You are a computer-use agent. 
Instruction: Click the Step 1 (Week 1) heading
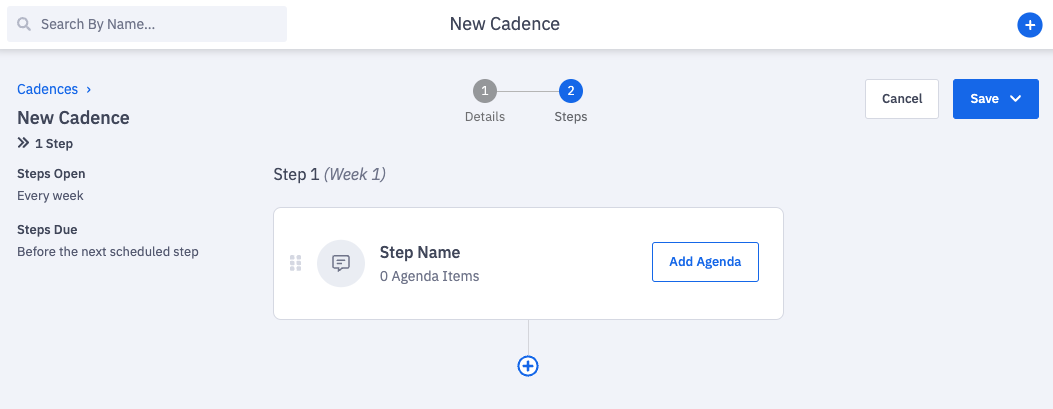click(330, 175)
